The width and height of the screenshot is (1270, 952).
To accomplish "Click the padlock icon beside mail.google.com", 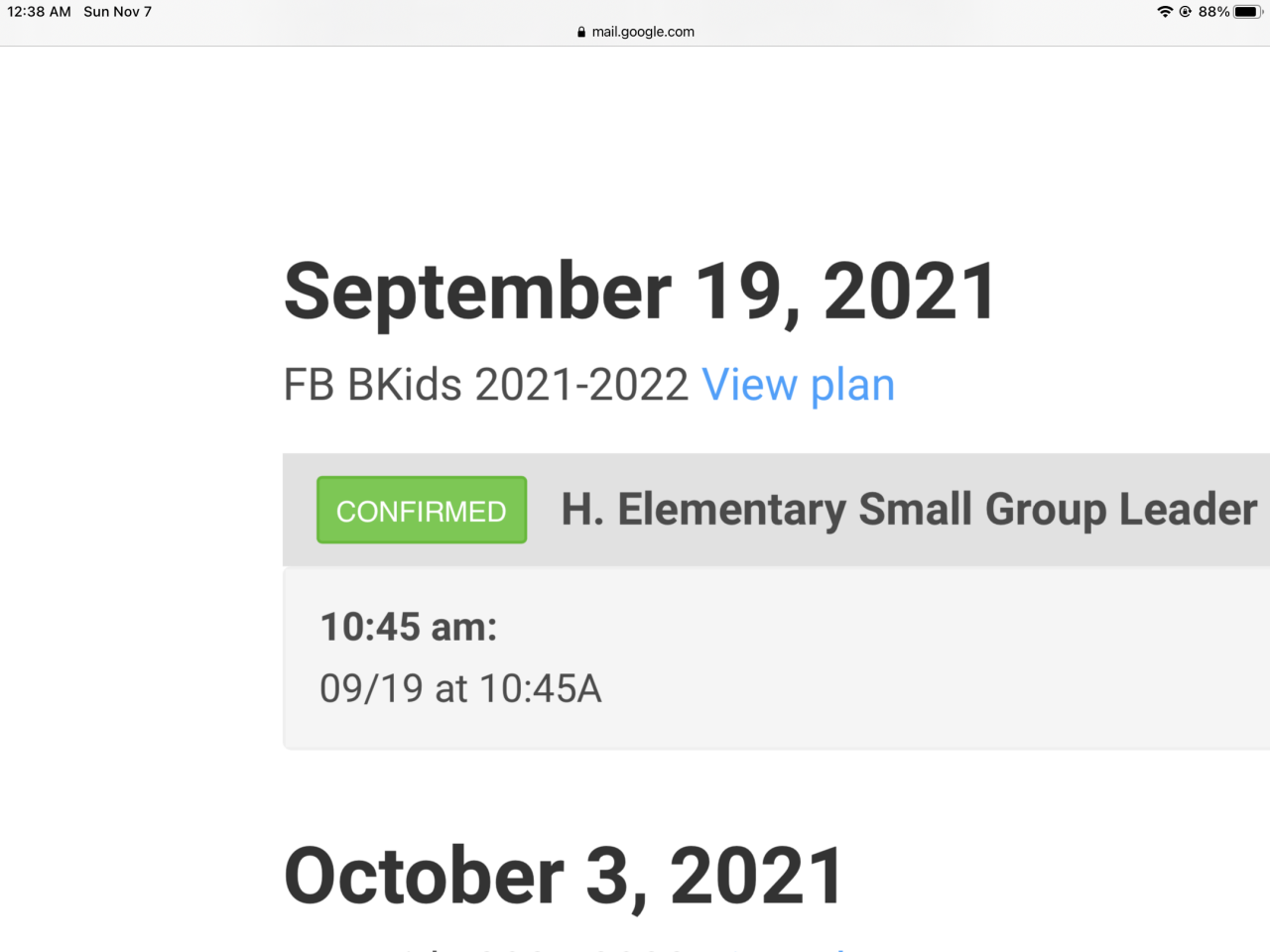I will pyautogui.click(x=581, y=32).
